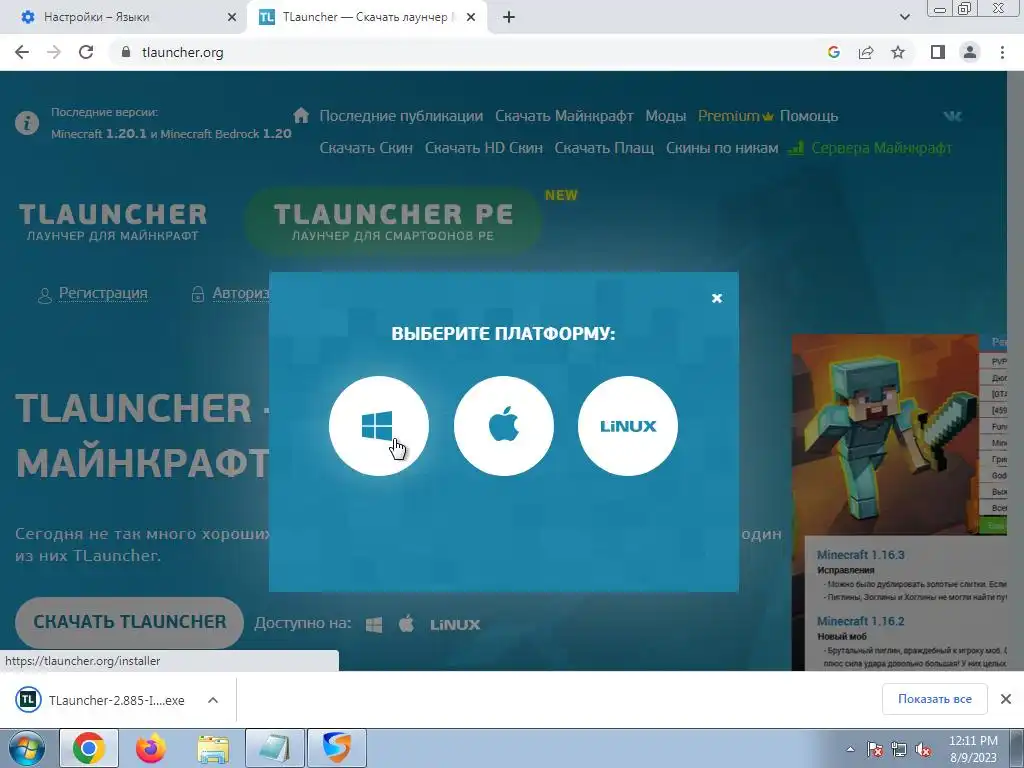Open File Explorer from the taskbar

pos(213,748)
